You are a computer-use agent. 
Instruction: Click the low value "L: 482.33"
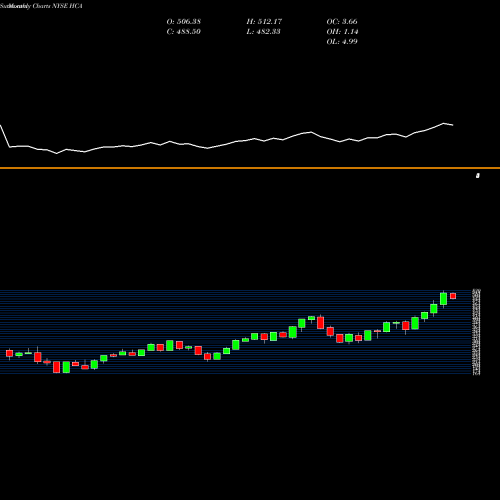pyautogui.click(x=264, y=31)
